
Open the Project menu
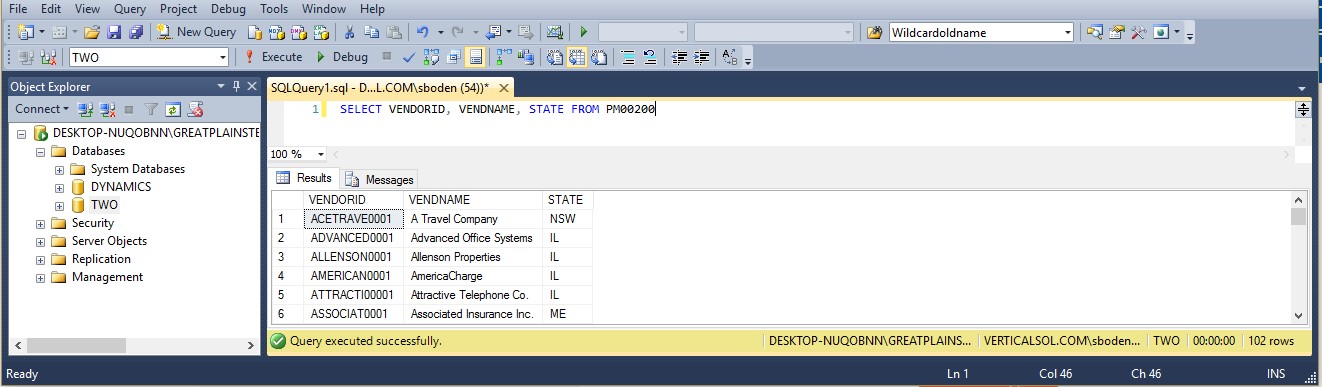(178, 9)
